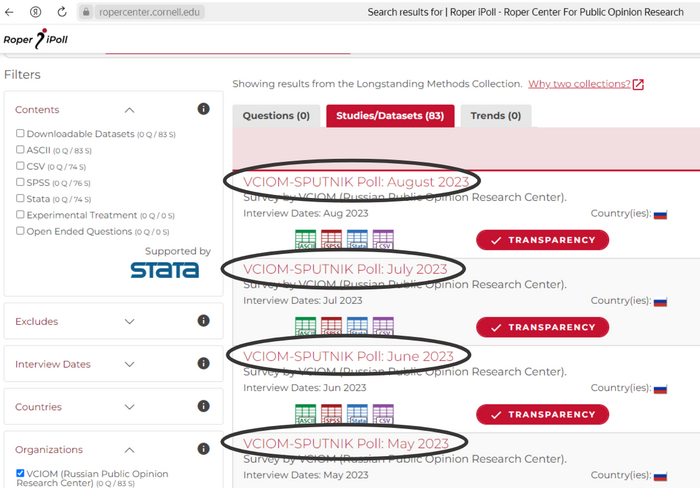The image size is (700, 488).
Task: Download CSV dataset for July 2023 poll
Action: pos(383,326)
